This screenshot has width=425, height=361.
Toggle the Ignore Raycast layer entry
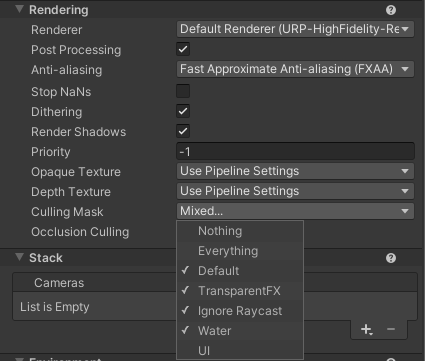[x=240, y=311]
